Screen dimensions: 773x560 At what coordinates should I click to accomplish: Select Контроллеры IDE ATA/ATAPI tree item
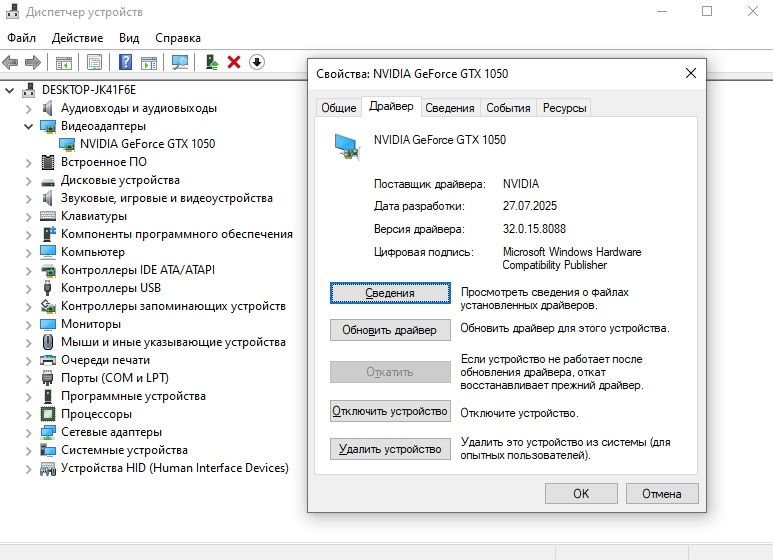(x=138, y=270)
